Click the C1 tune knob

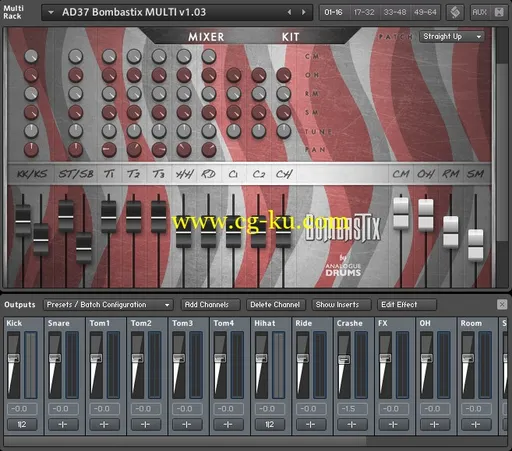click(234, 131)
